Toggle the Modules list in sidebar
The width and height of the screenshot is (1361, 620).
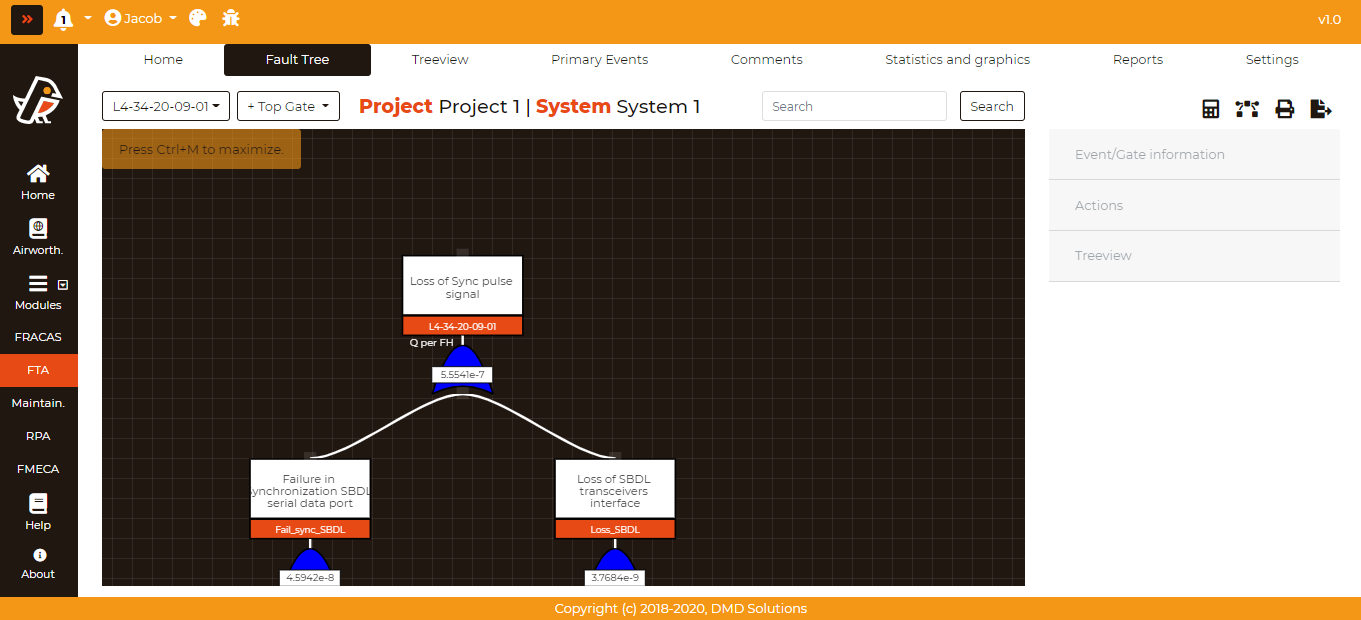pyautogui.click(x=38, y=292)
